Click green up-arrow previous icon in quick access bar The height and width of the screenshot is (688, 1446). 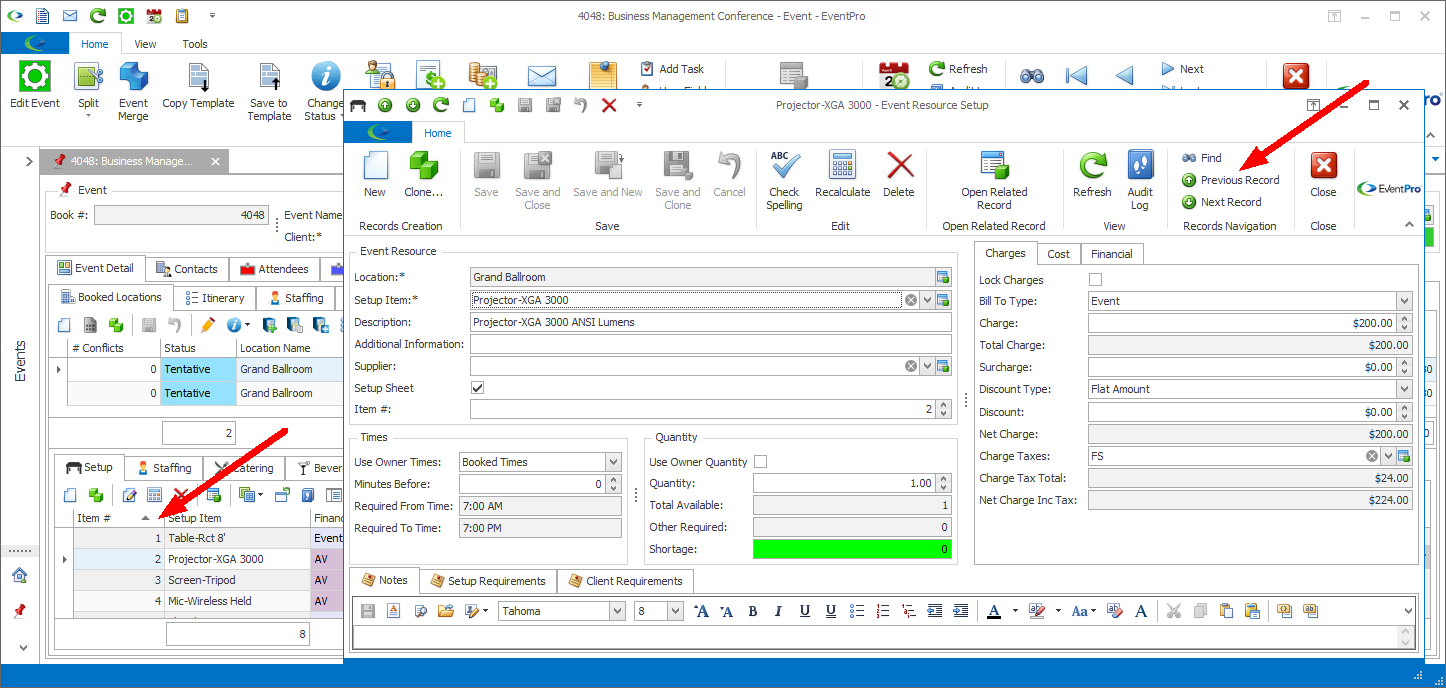385,105
